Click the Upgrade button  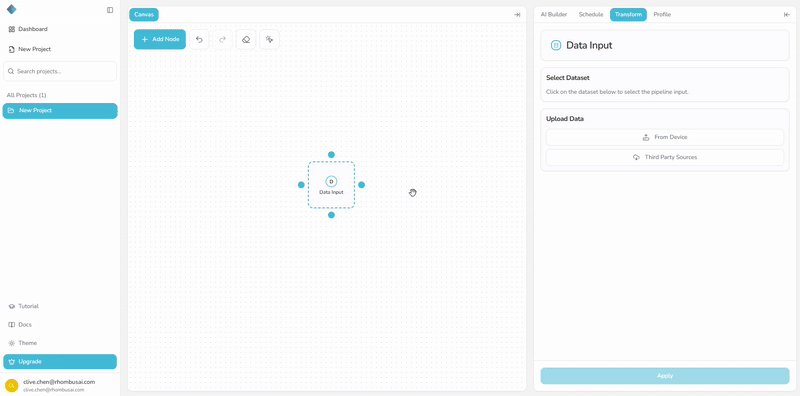click(60, 361)
